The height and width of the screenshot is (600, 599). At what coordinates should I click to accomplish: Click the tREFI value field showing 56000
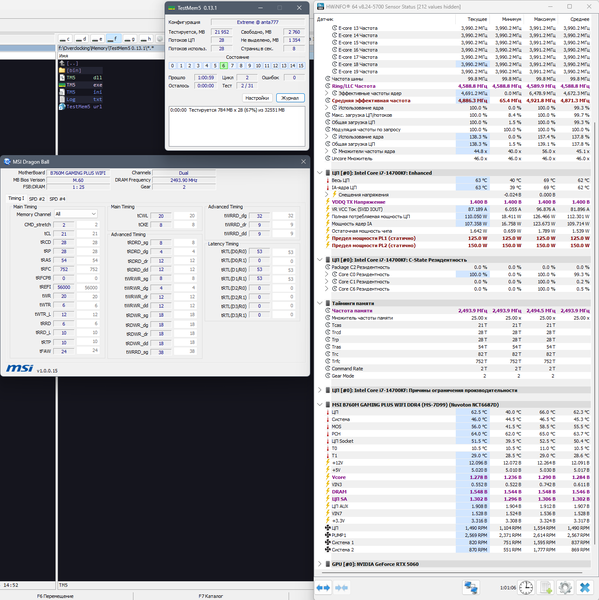pyautogui.click(x=64, y=287)
